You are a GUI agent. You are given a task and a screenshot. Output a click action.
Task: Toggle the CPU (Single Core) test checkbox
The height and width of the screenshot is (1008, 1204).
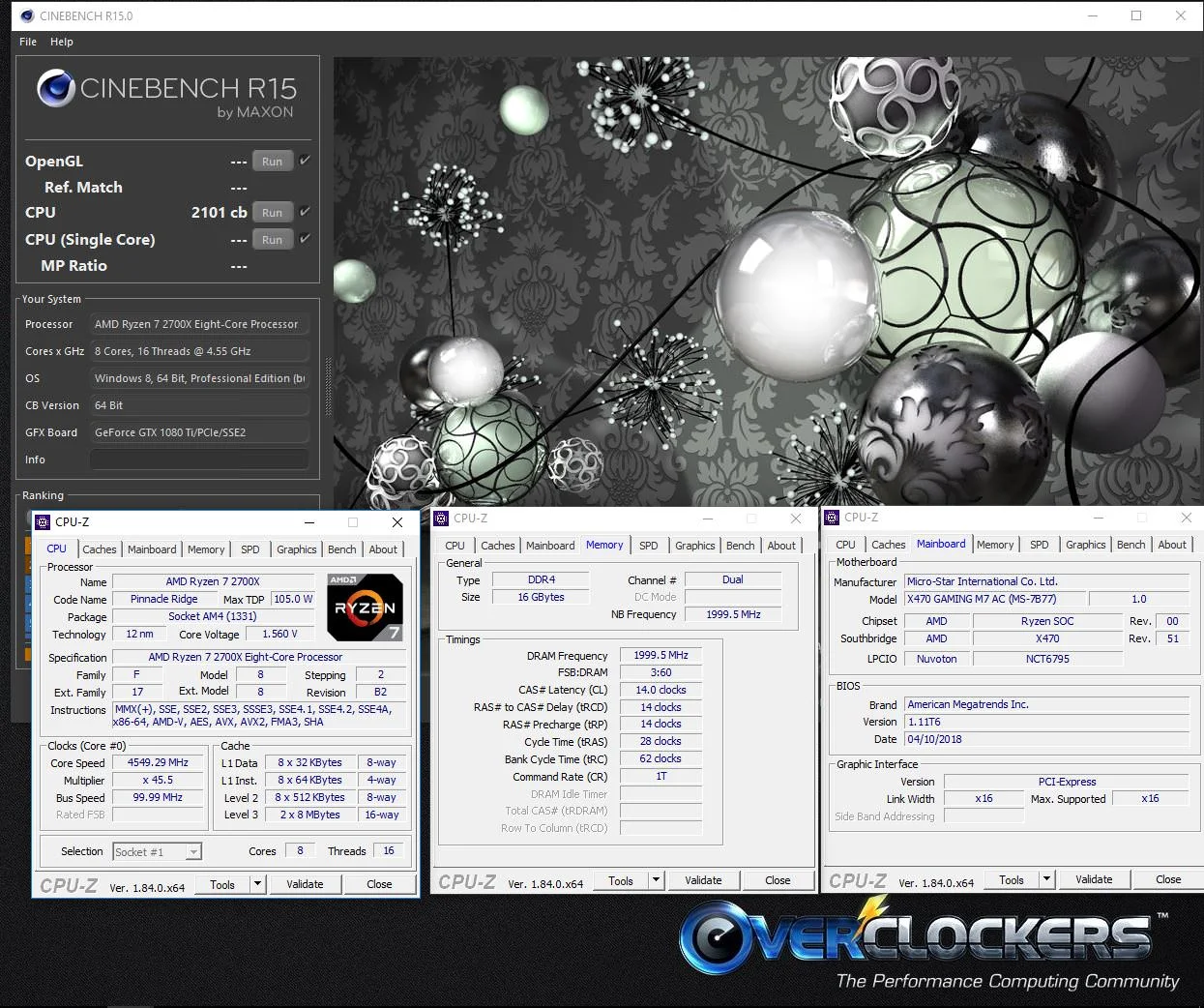point(305,239)
